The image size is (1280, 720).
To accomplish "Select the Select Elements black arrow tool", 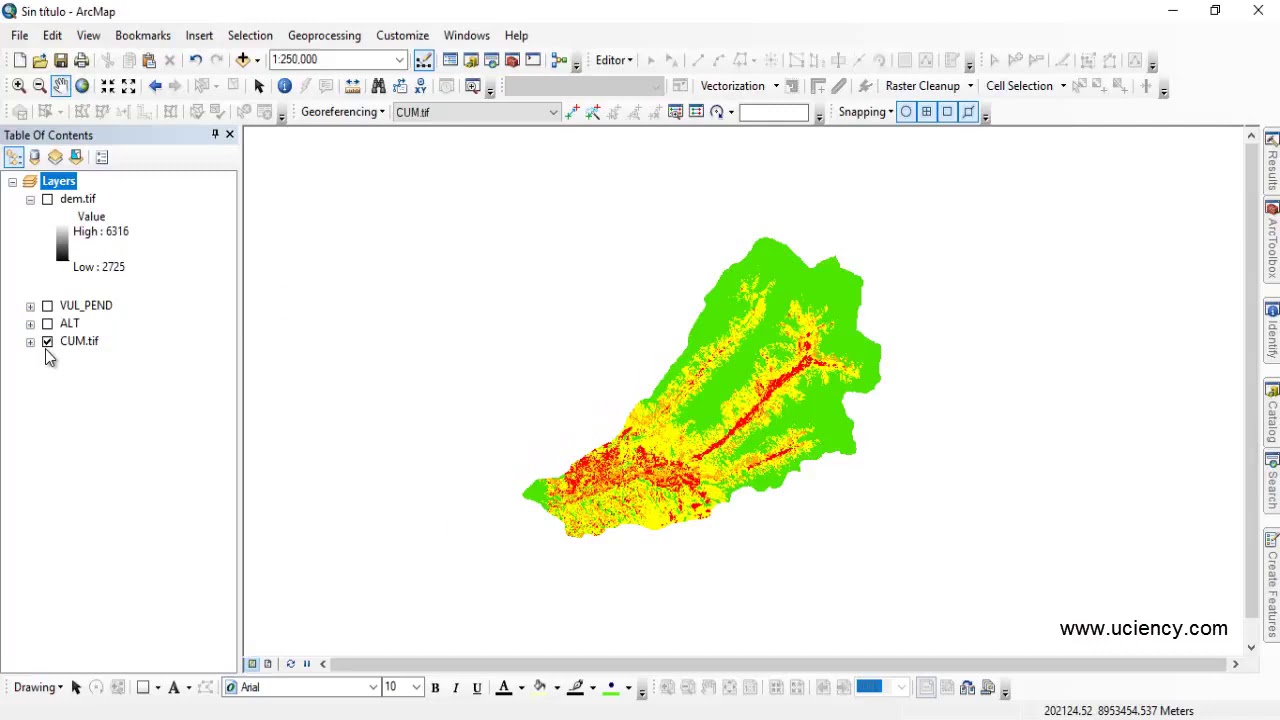I will (x=259, y=86).
